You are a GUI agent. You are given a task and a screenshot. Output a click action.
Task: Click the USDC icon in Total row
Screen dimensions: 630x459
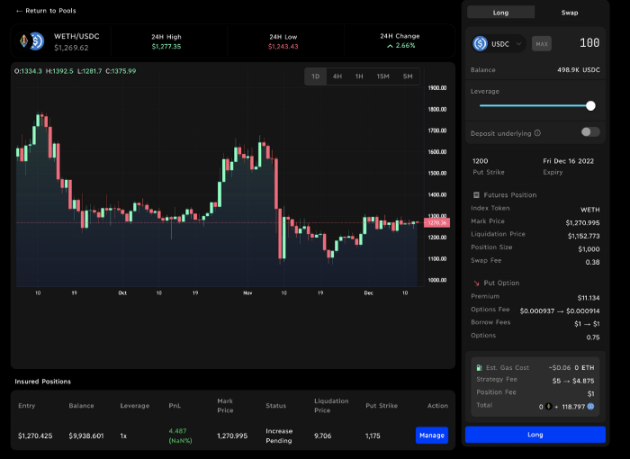[591, 406]
